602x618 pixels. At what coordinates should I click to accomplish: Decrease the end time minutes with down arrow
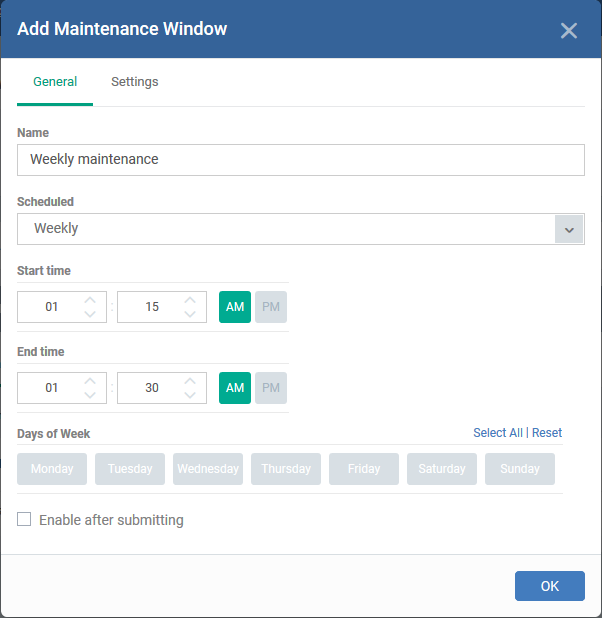pyautogui.click(x=190, y=395)
